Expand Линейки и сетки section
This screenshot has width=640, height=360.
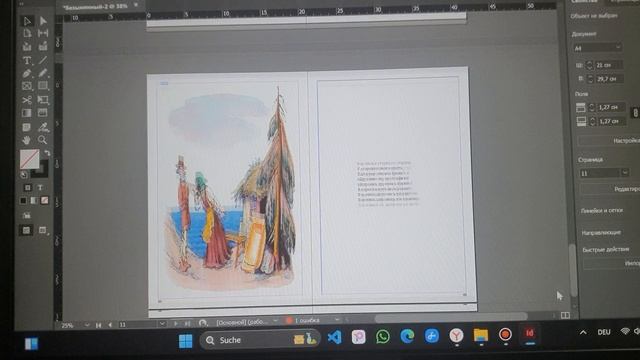click(602, 211)
